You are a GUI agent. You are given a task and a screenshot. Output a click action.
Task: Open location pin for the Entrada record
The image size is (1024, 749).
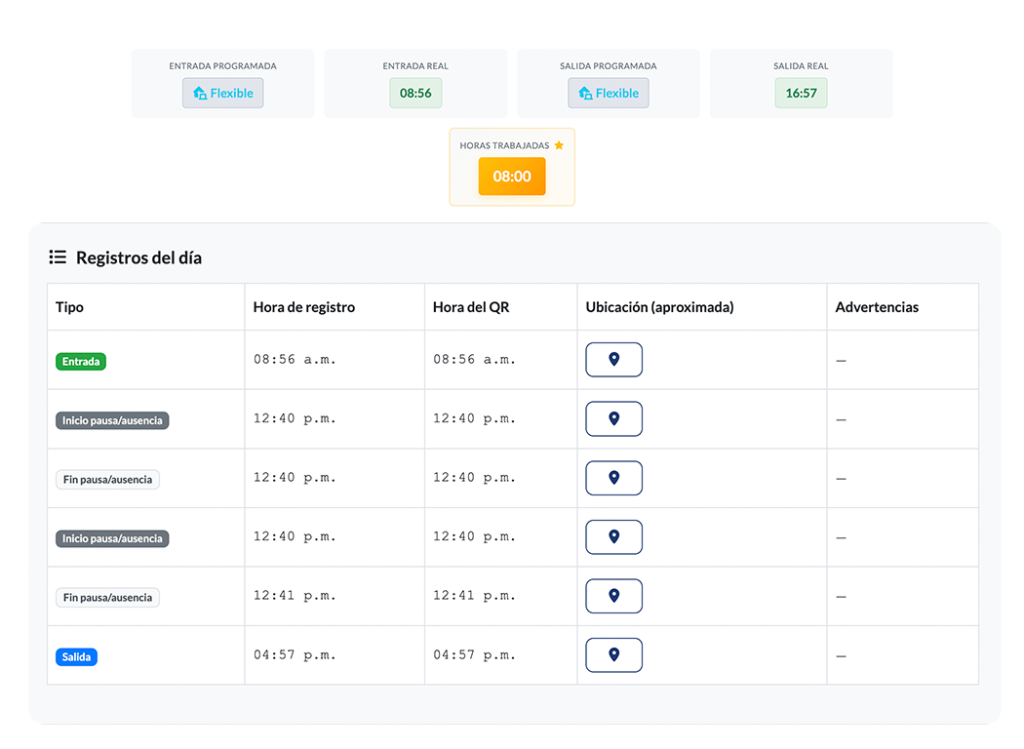click(x=613, y=360)
